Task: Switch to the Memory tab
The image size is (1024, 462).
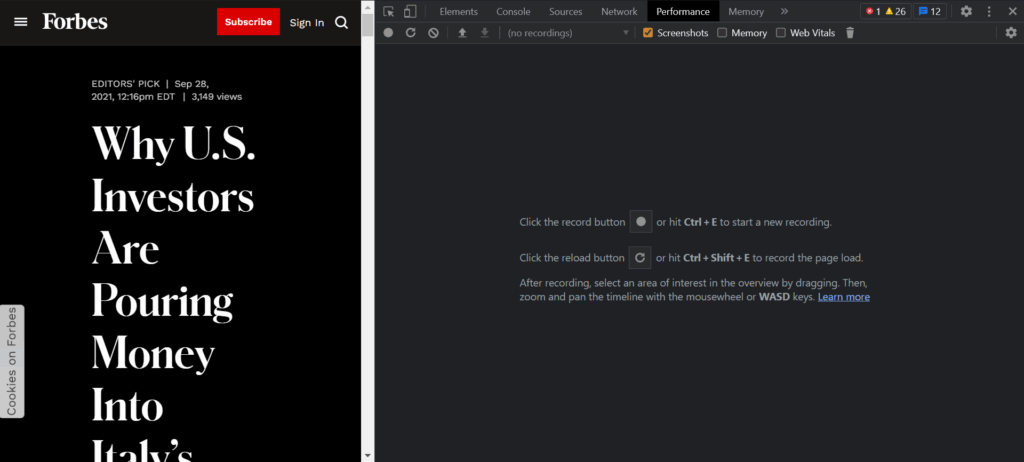Action: pos(746,12)
